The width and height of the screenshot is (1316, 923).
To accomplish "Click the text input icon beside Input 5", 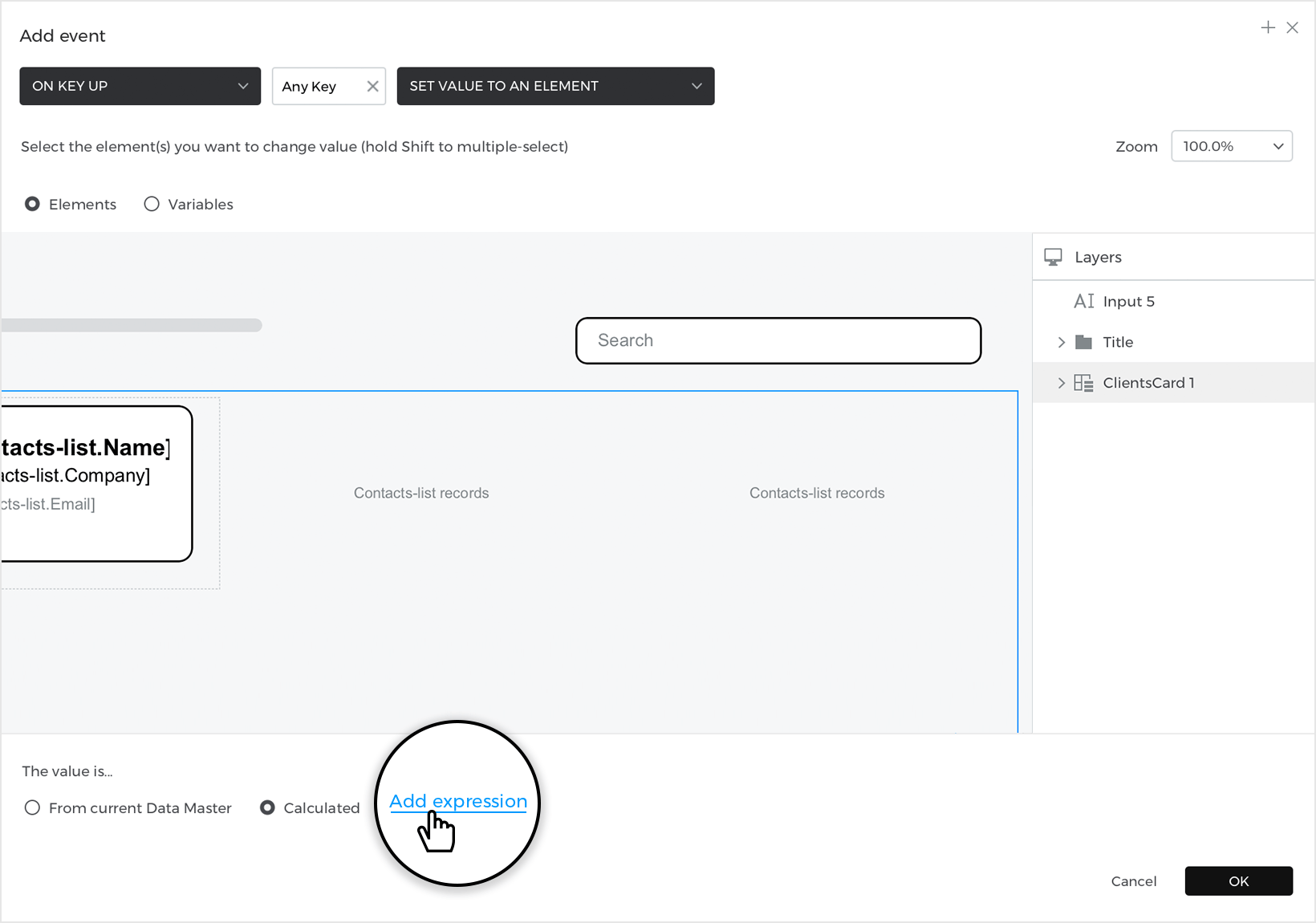I will pos(1084,301).
